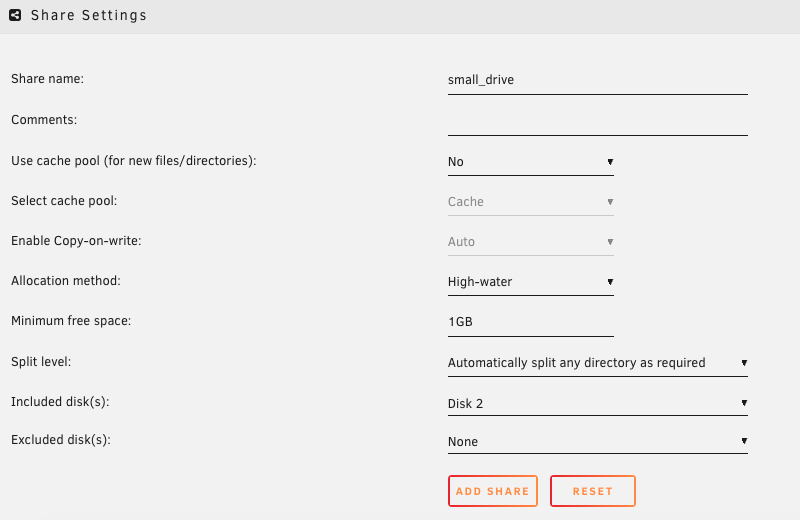The image size is (800, 520).
Task: Click the Minimum free space label
Action: coord(71,321)
